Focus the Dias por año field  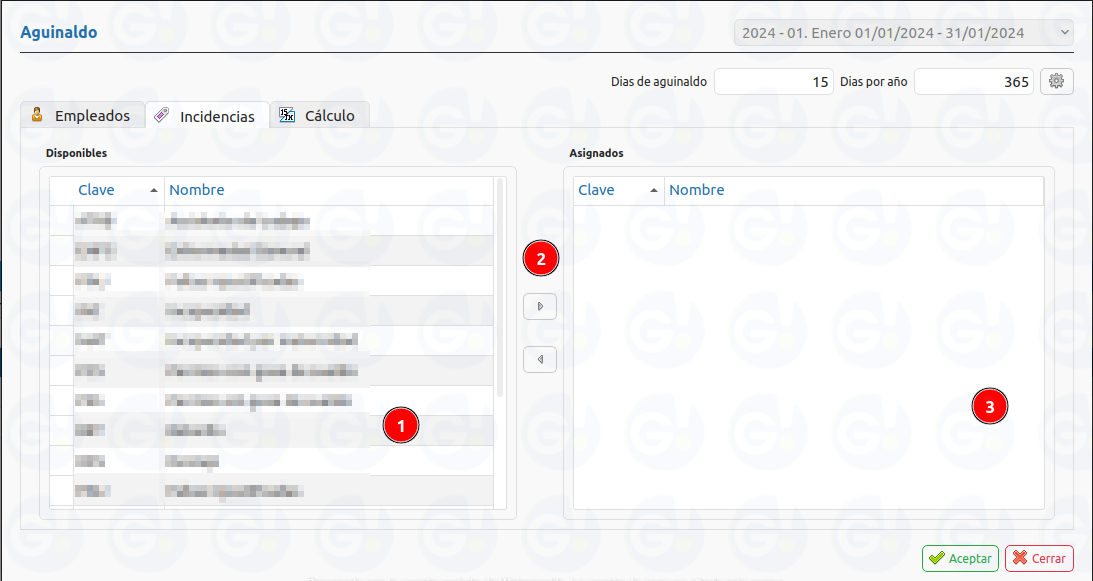coord(973,82)
